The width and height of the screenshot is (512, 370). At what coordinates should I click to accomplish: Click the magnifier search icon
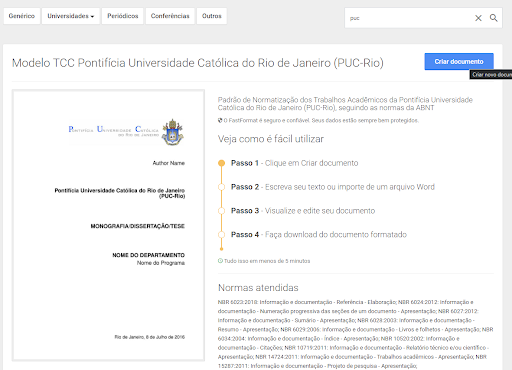494,18
